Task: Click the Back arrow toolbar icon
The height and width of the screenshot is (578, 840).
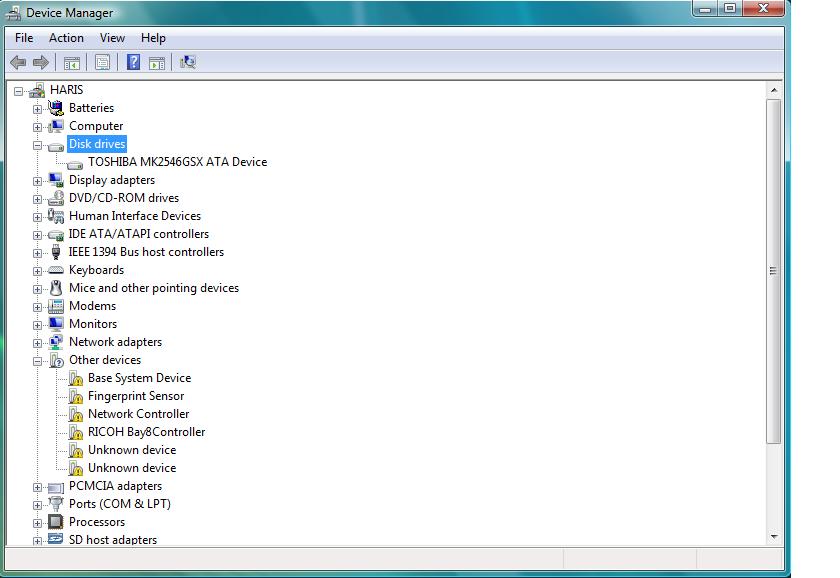Action: coord(18,62)
